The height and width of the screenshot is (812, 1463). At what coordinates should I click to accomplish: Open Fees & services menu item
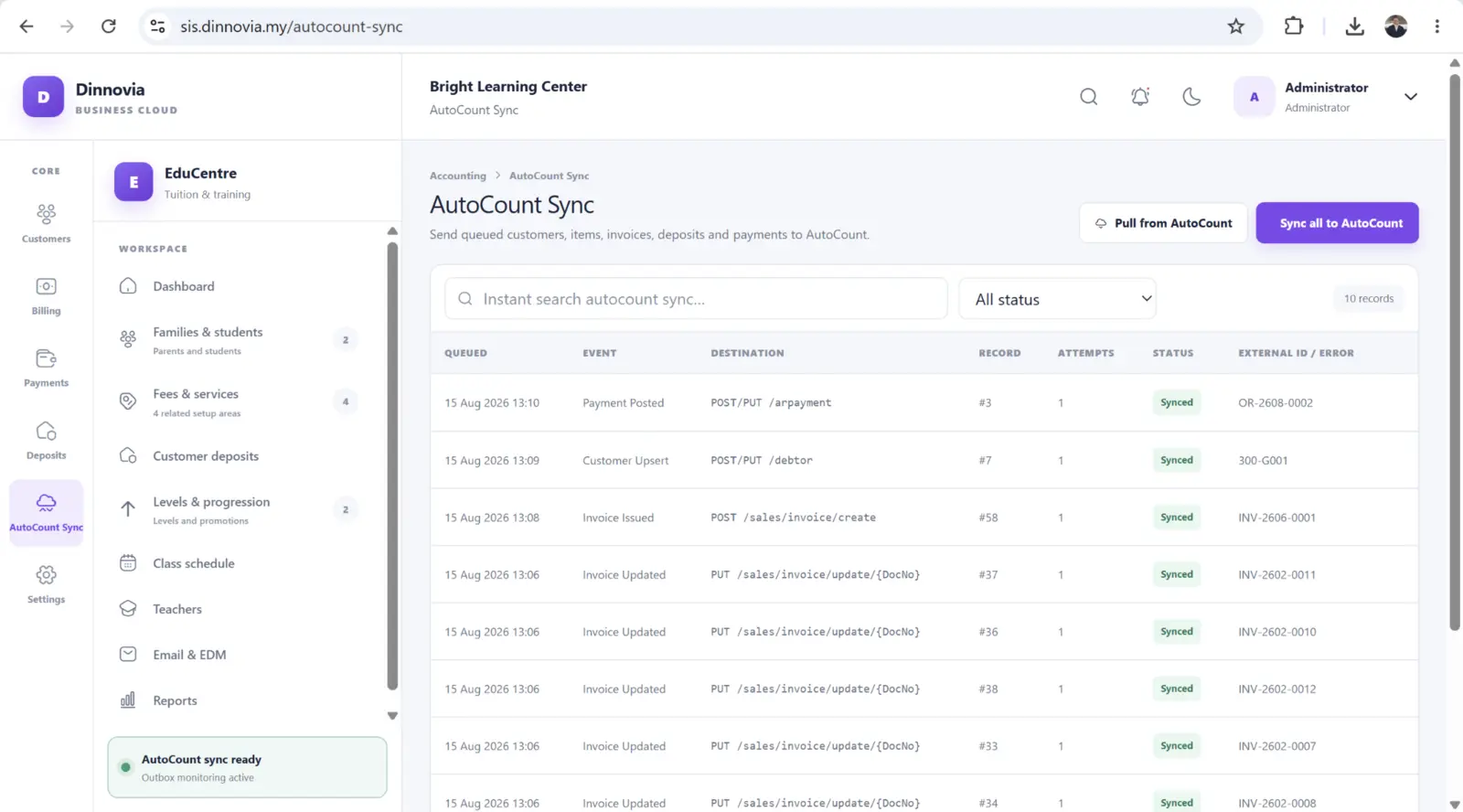[240, 402]
